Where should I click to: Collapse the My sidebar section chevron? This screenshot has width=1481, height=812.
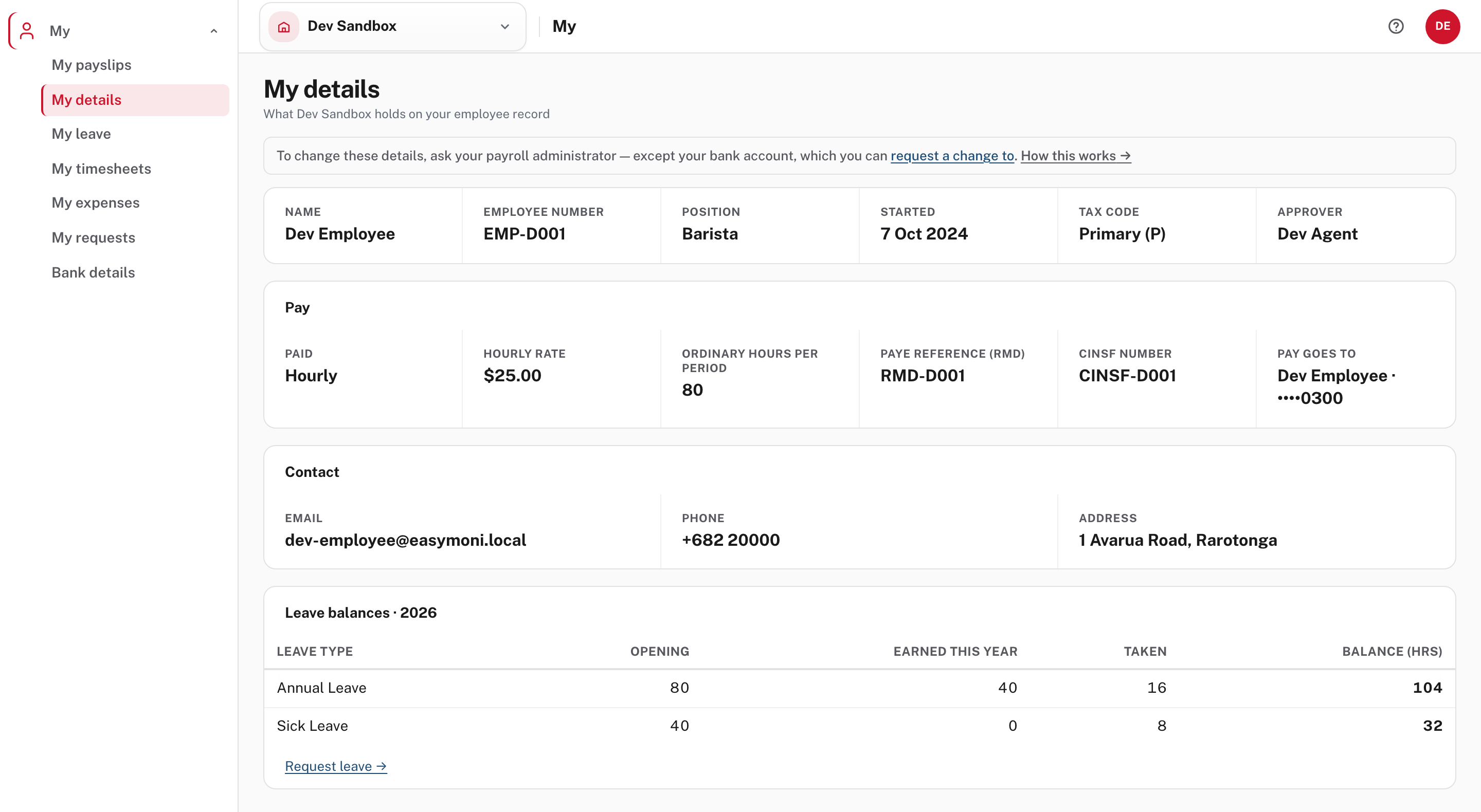(x=214, y=31)
